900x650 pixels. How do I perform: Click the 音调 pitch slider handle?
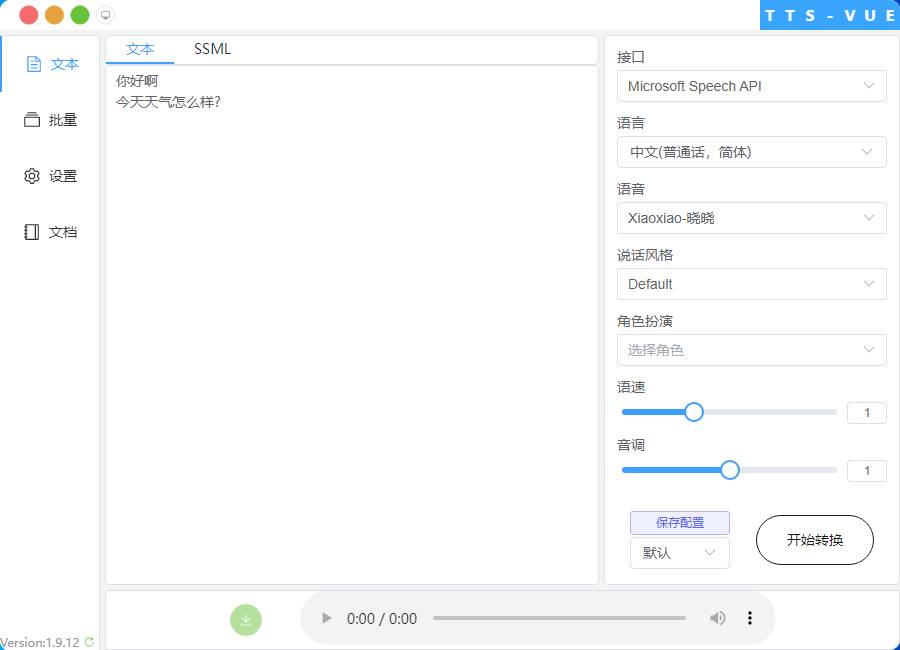pos(730,470)
